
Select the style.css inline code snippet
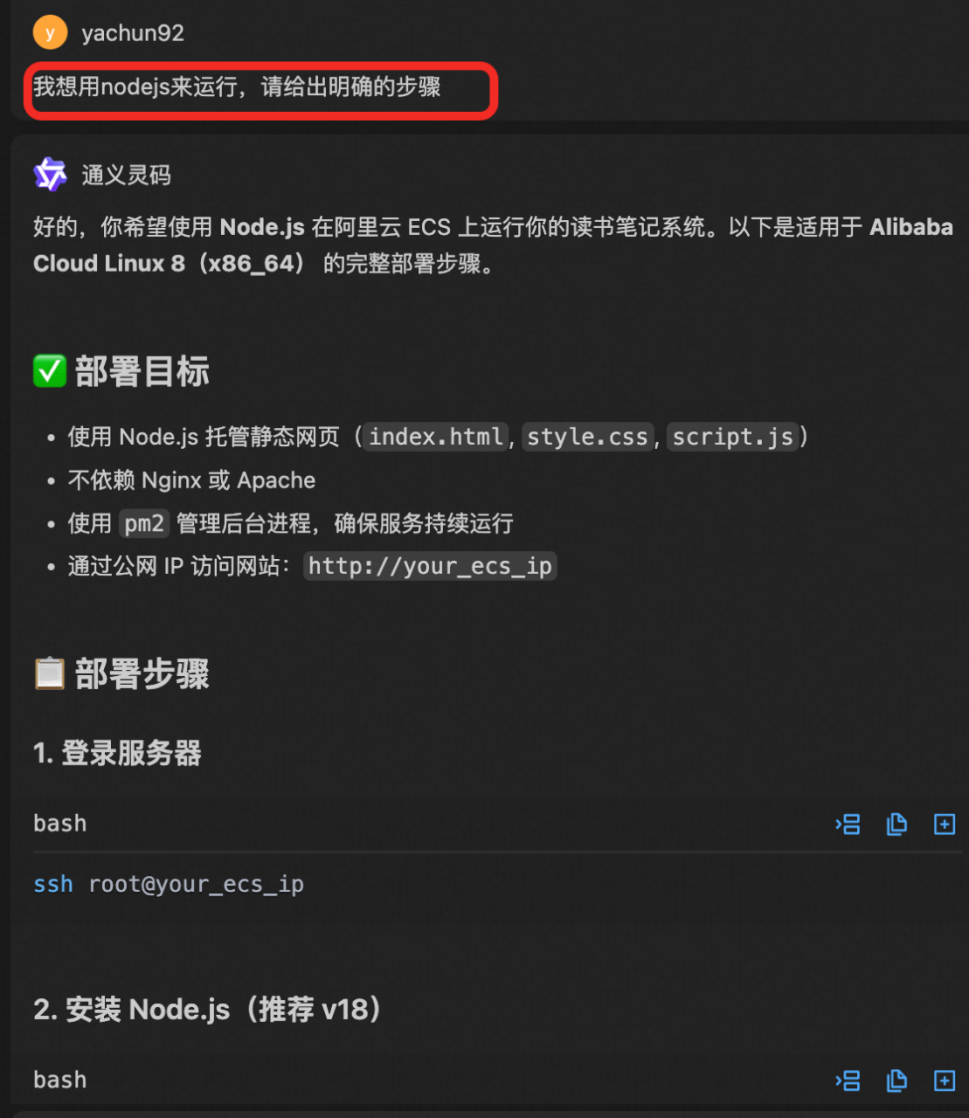588,436
